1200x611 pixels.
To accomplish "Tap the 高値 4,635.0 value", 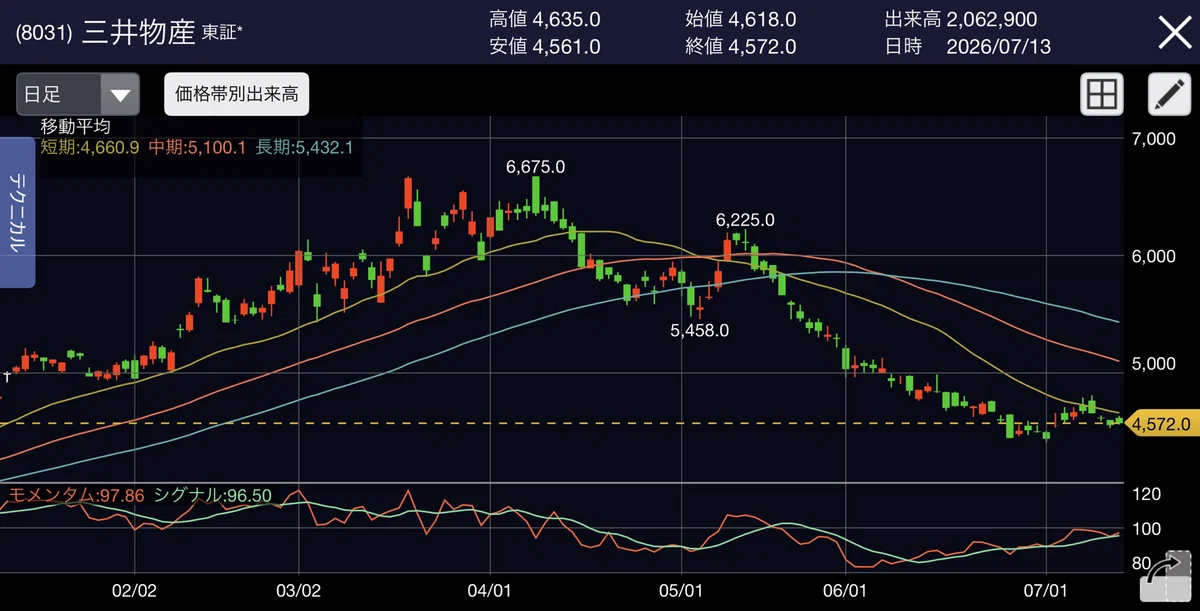I will pos(545,19).
